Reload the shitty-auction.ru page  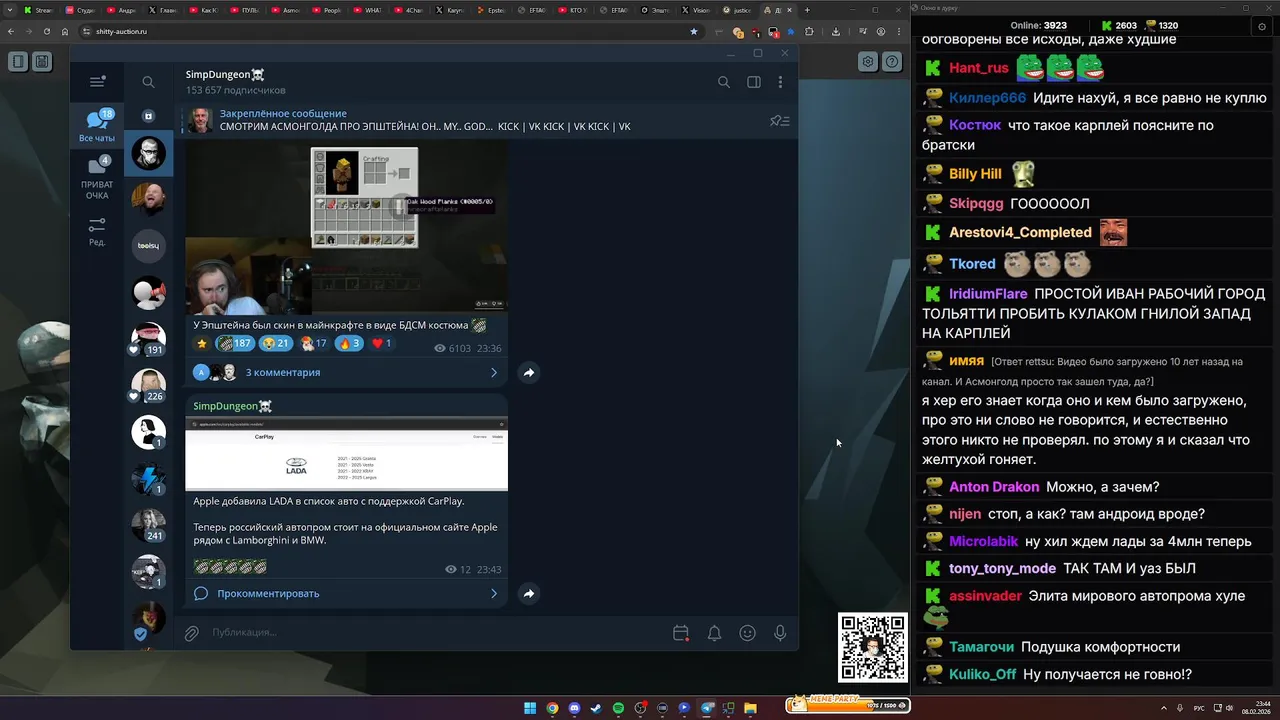47,31
